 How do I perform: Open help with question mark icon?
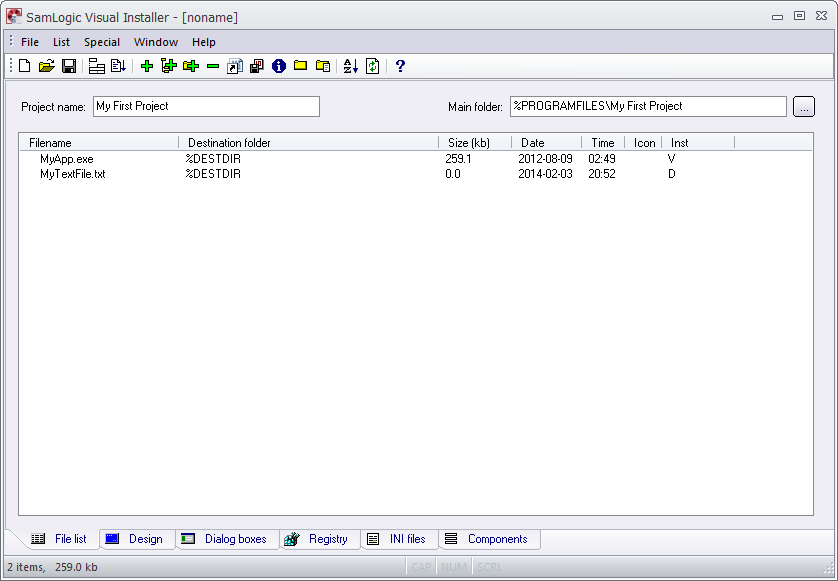click(400, 66)
